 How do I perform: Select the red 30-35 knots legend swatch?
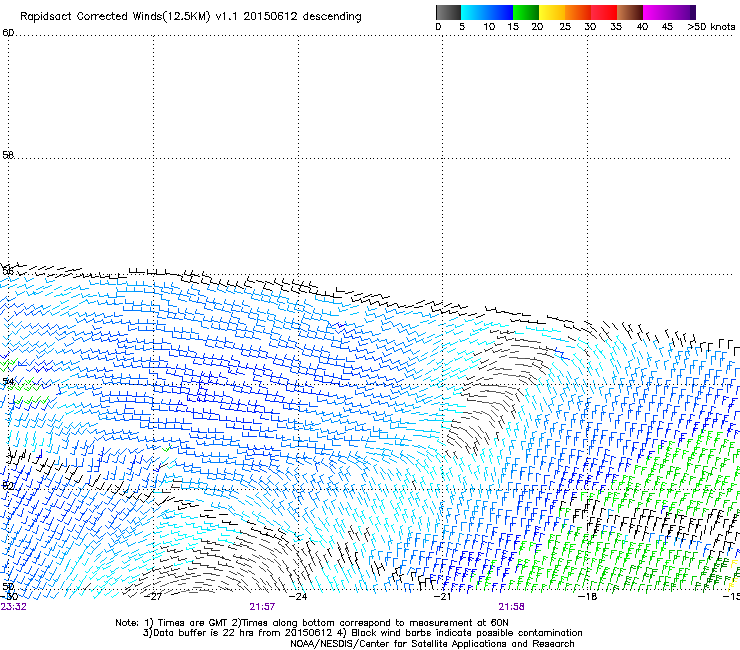tap(604, 12)
